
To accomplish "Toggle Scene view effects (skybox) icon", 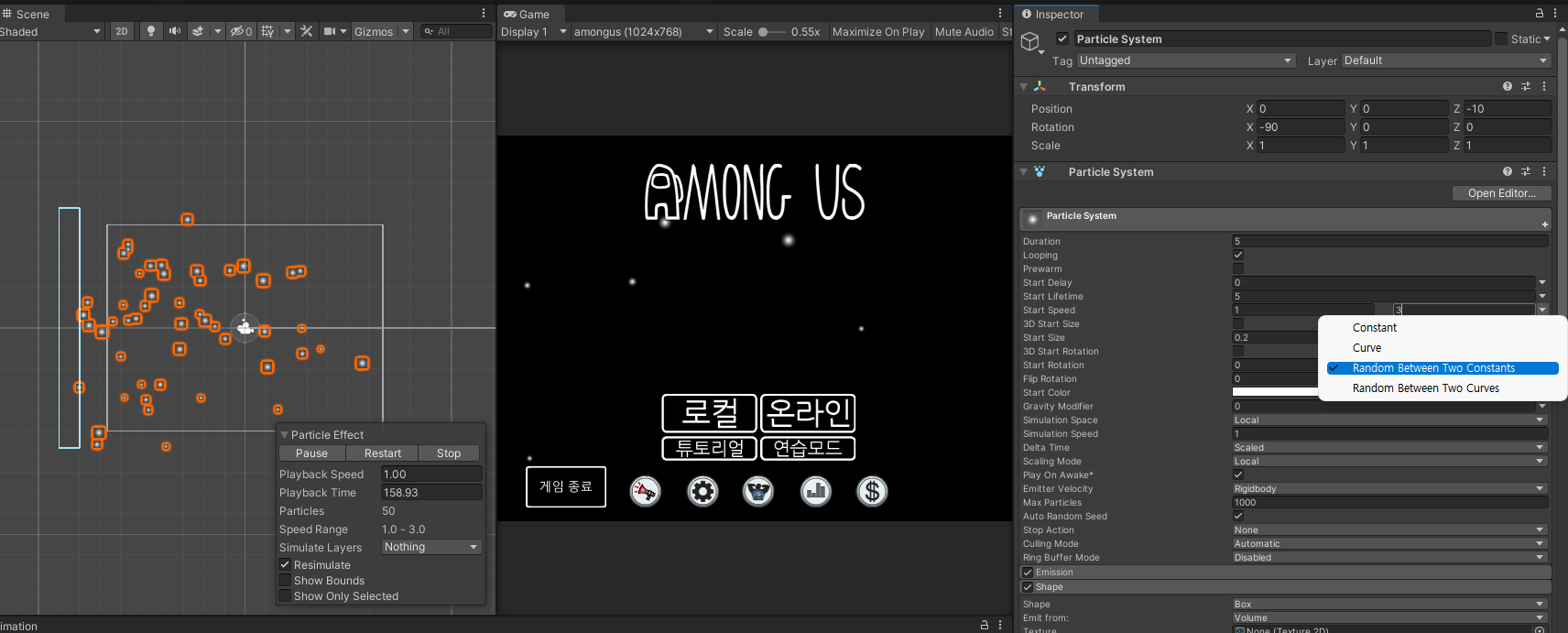I will (198, 31).
